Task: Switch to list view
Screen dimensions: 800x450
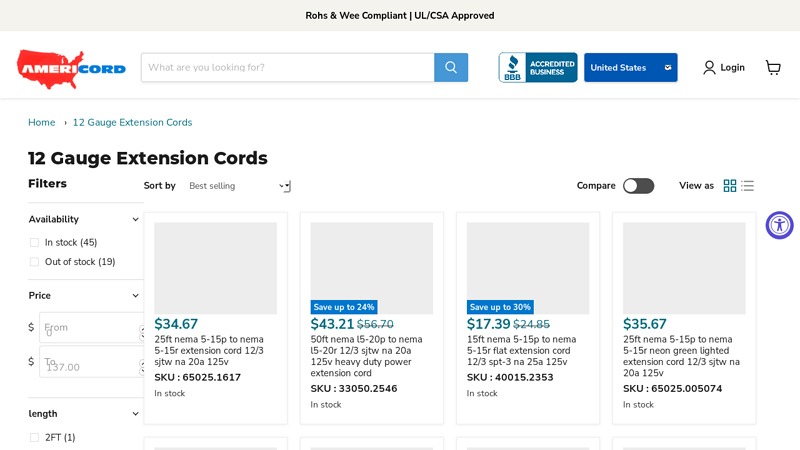Action: coord(748,186)
